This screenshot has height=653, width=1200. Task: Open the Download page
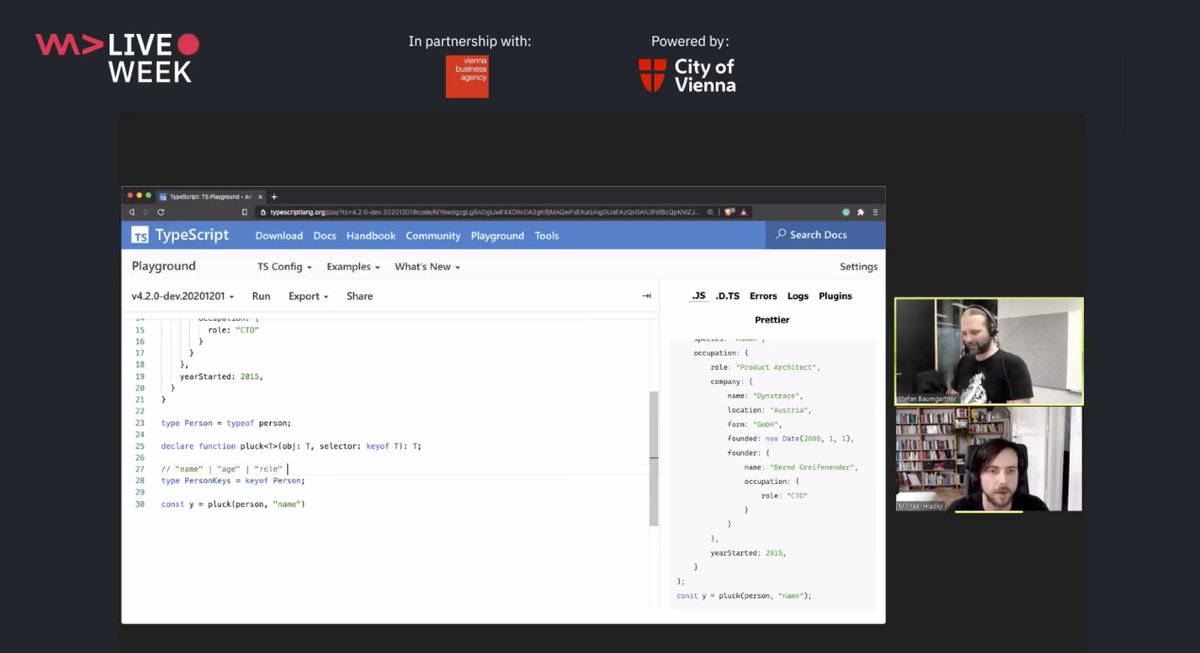tap(279, 236)
